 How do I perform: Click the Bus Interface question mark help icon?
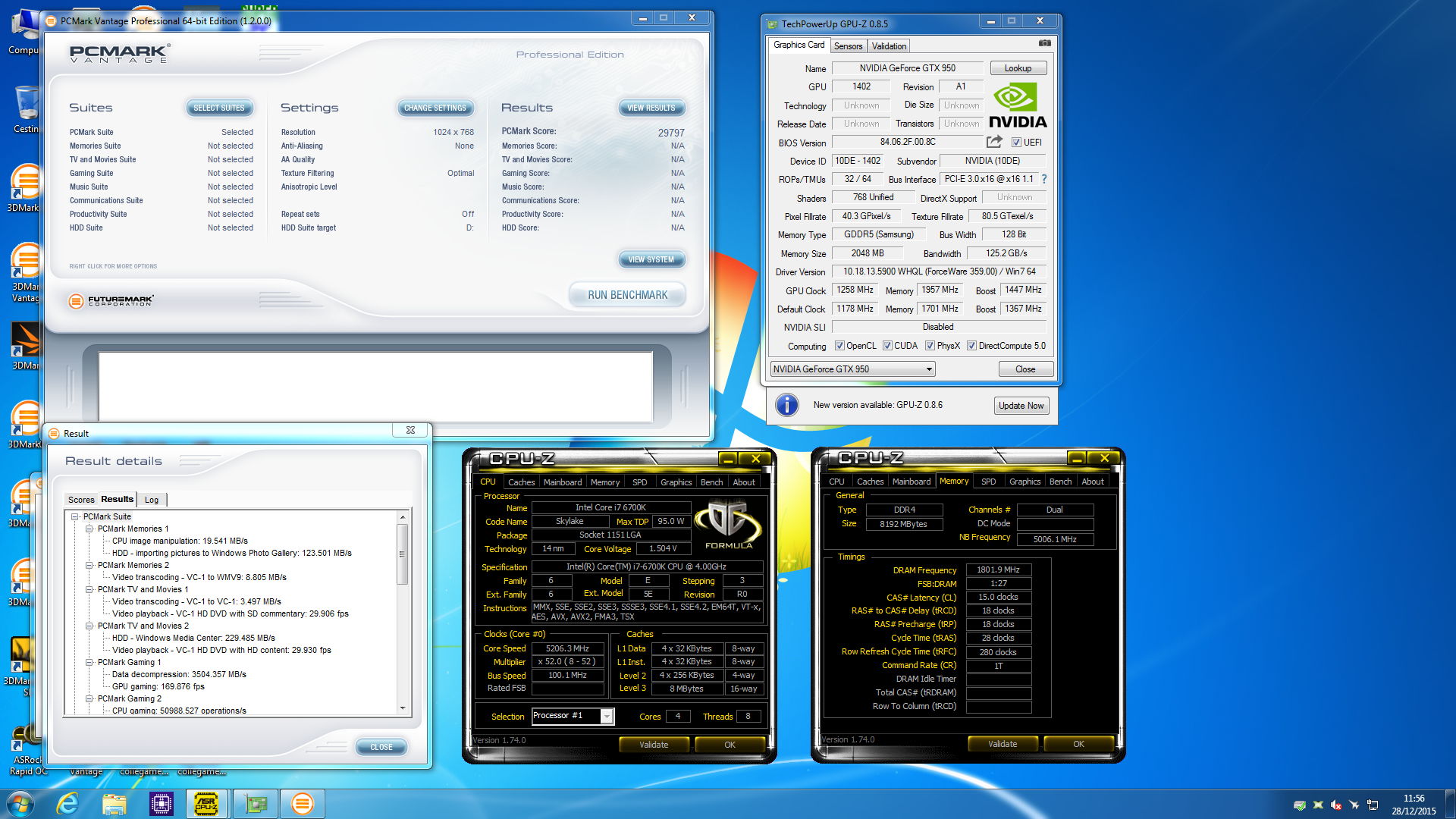pos(1044,179)
